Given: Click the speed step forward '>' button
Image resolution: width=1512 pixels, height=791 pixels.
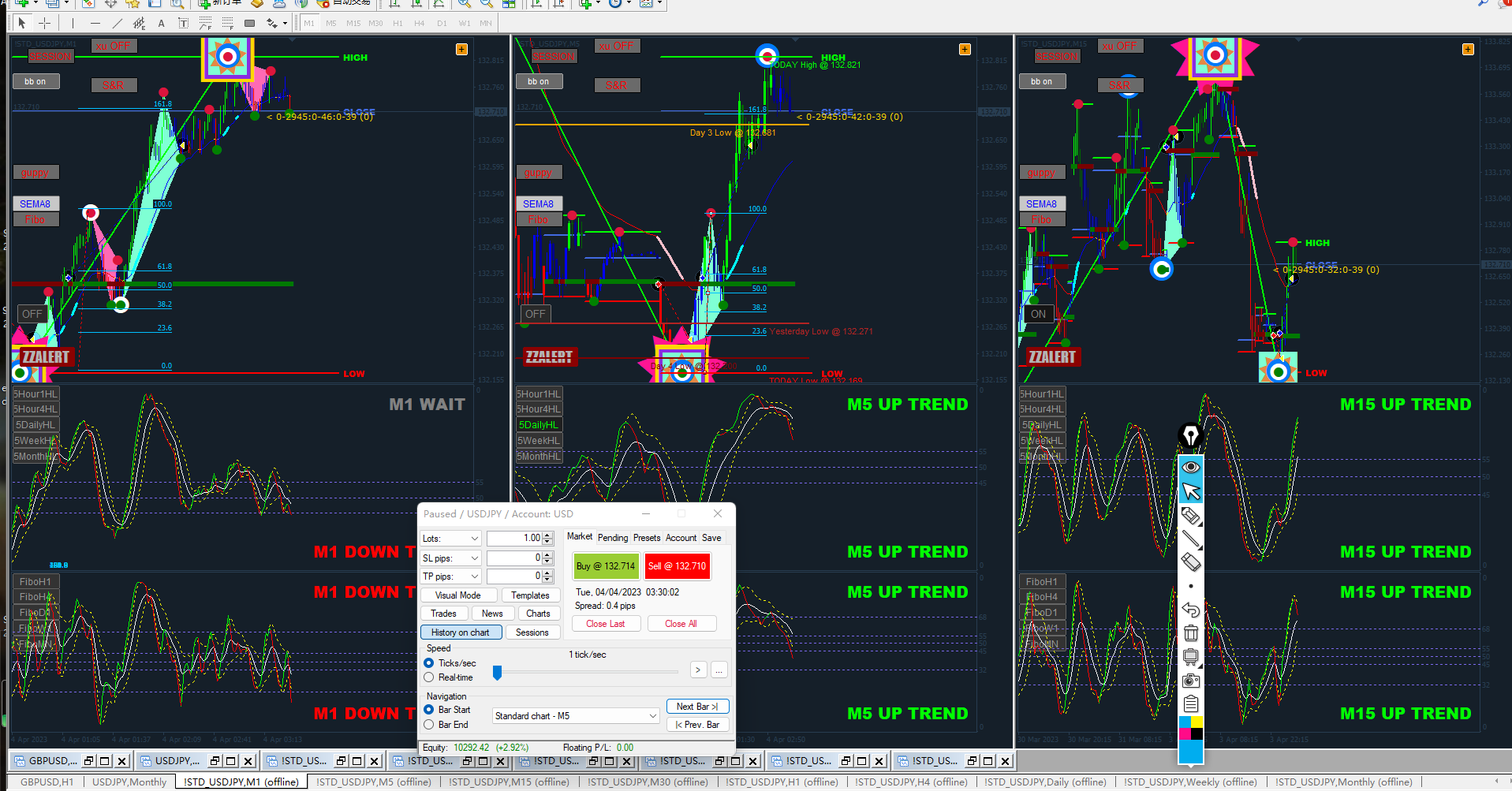Looking at the screenshot, I should (x=698, y=670).
